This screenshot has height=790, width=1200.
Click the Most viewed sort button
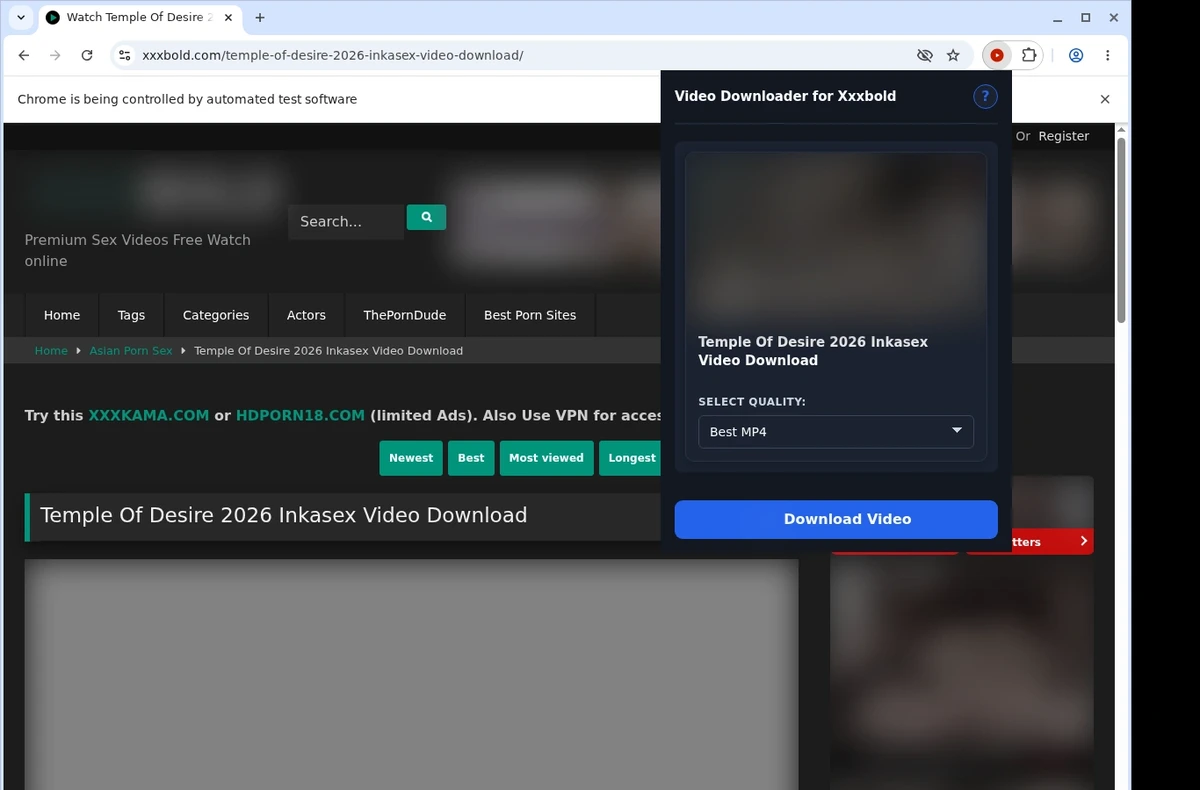coord(546,458)
